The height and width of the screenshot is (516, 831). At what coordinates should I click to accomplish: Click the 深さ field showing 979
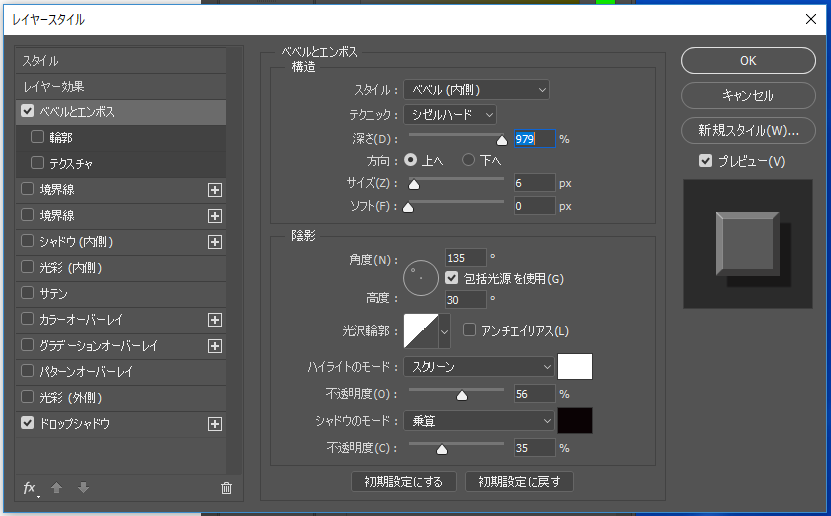pos(534,139)
